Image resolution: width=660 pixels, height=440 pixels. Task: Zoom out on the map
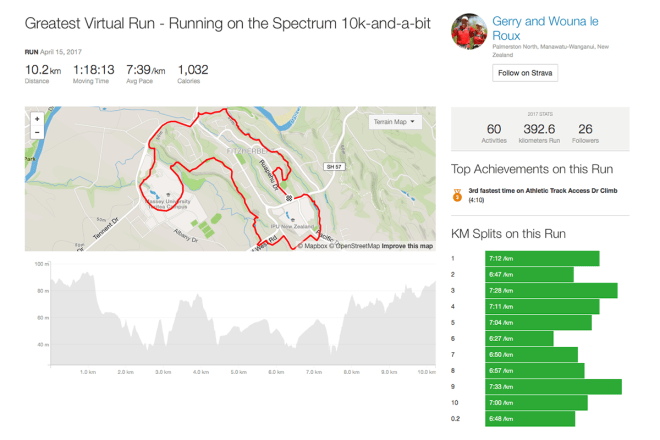(x=37, y=132)
